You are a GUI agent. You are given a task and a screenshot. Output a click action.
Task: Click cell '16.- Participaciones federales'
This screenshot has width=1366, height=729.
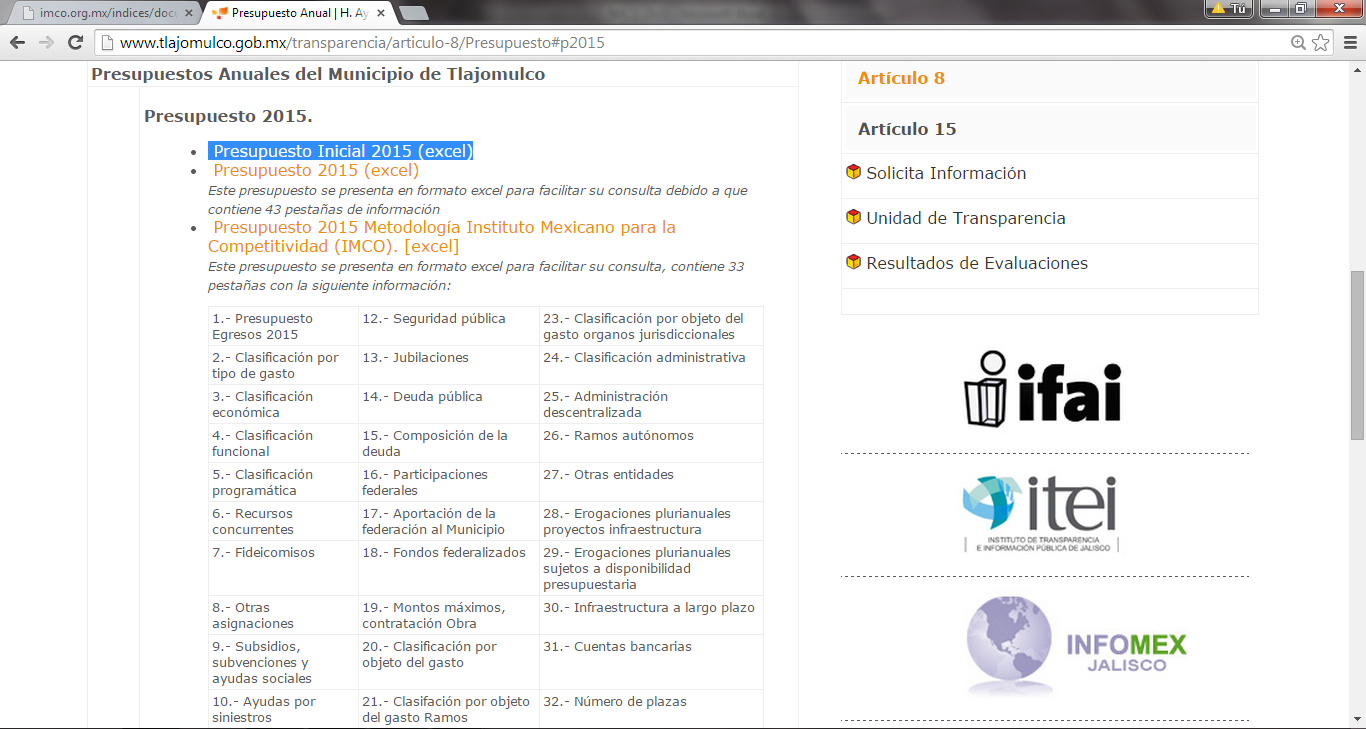tap(449, 482)
